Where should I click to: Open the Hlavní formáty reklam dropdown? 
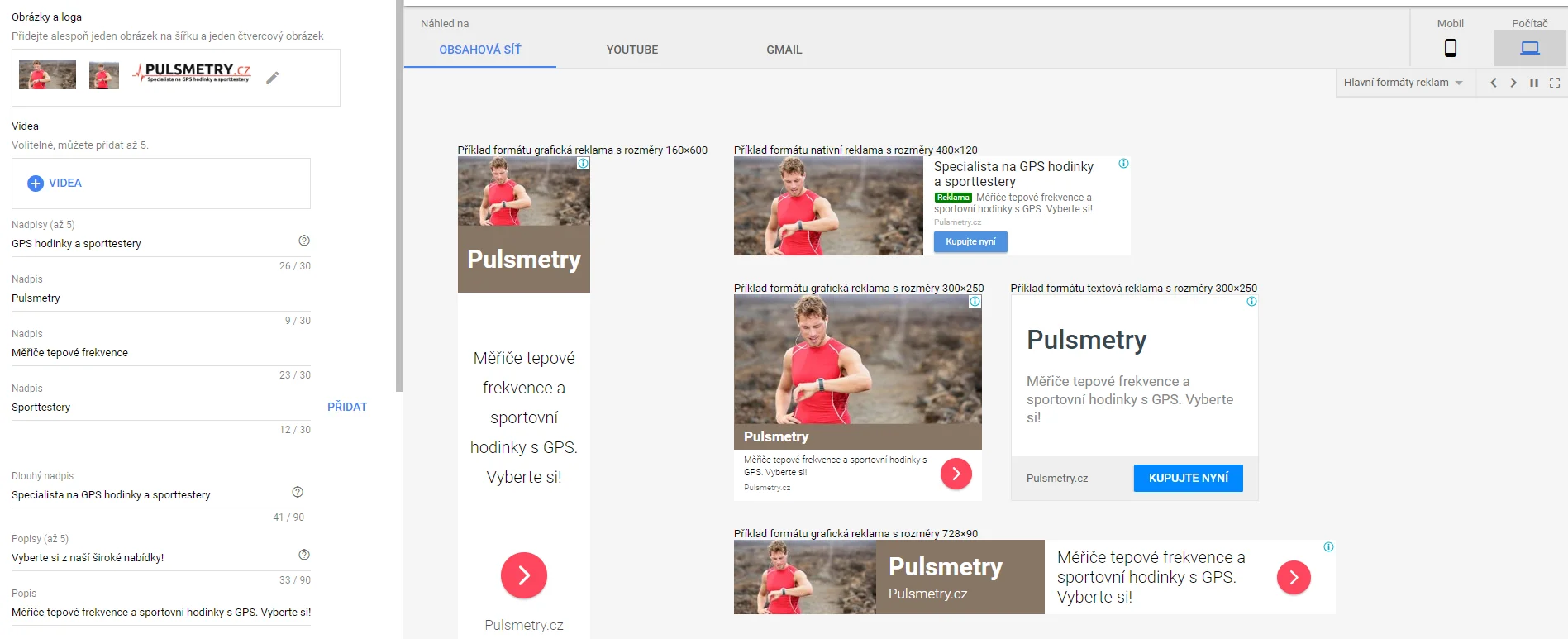tap(1404, 83)
